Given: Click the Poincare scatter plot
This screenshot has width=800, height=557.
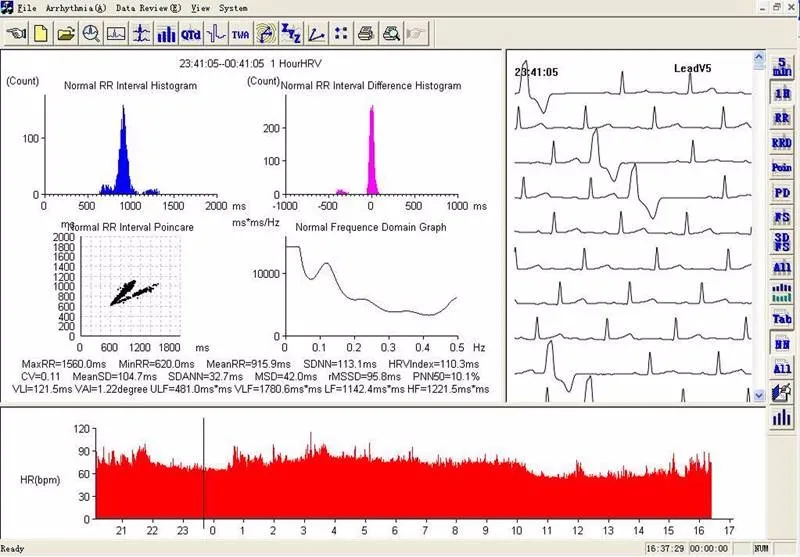Looking at the screenshot, I should click(x=131, y=286).
